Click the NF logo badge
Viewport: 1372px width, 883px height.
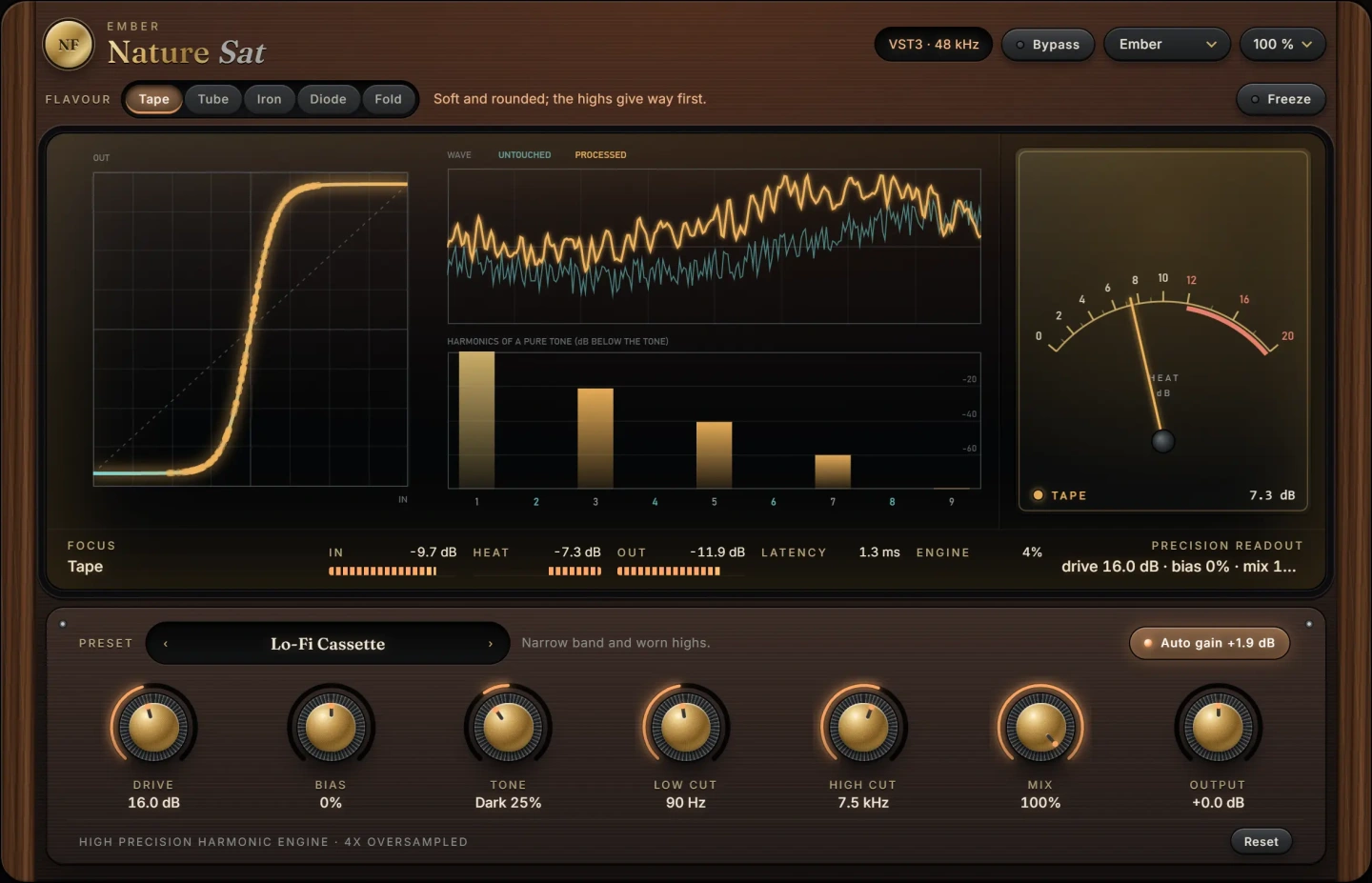tap(69, 45)
